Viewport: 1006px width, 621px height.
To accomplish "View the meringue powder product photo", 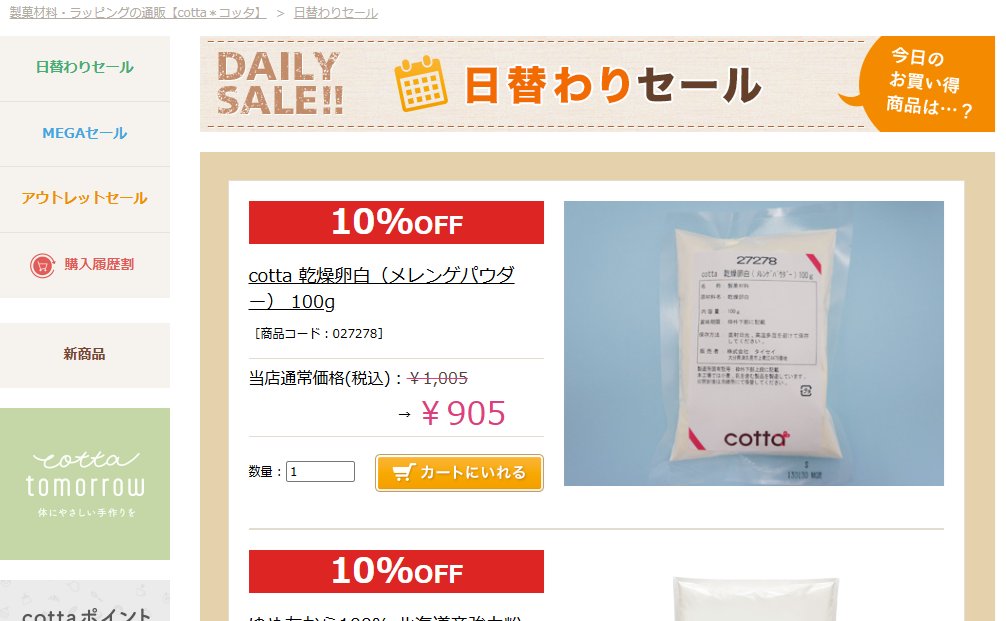I will [754, 343].
